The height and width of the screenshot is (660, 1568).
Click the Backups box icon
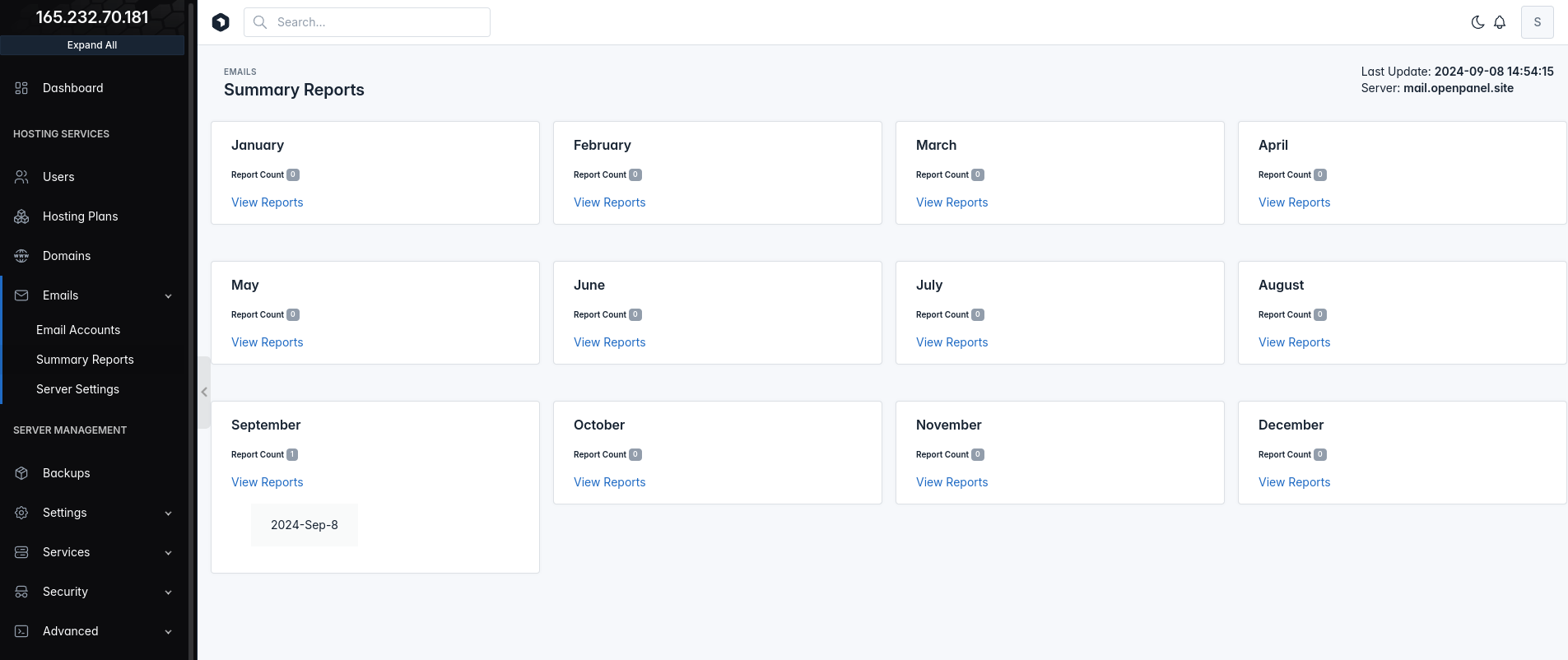[21, 473]
